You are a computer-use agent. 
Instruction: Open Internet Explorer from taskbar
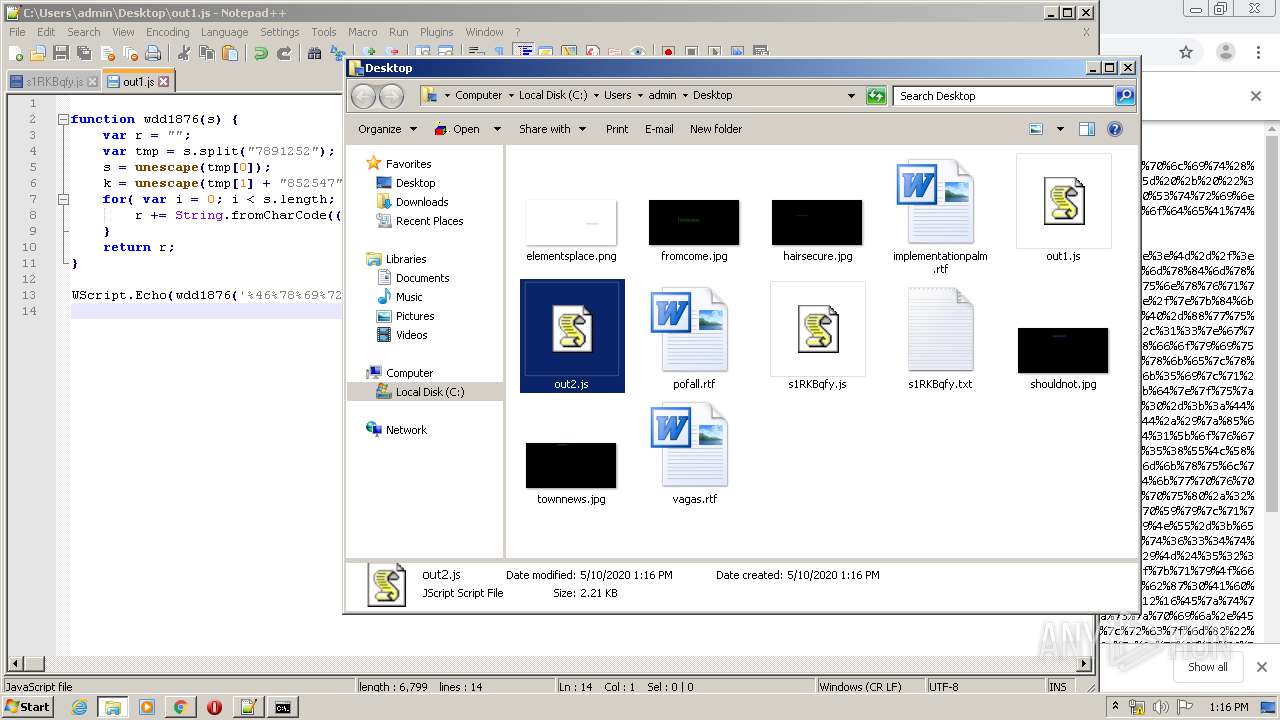[x=79, y=707]
